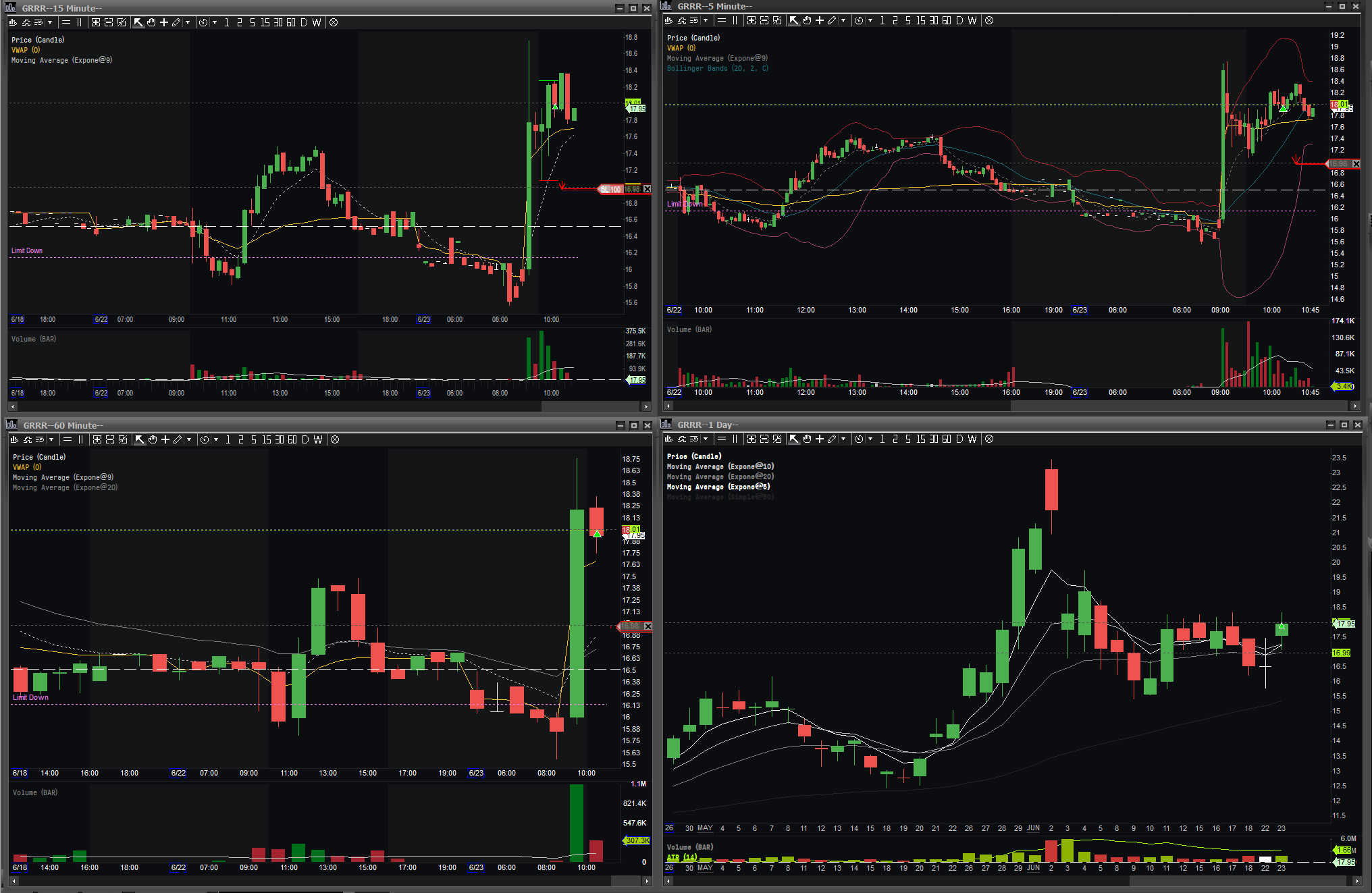Image resolution: width=1372 pixels, height=893 pixels.
Task: Click right scroll arrow in 60 Minute chart
Action: (x=647, y=882)
